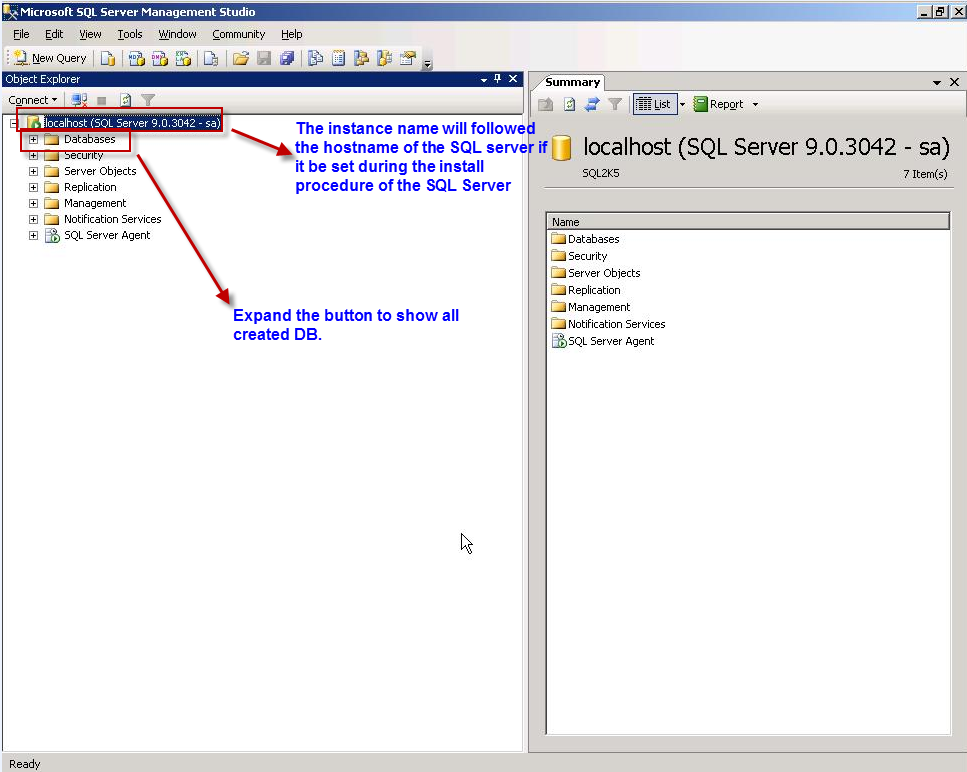This screenshot has height=772, width=967.
Task: Click the Open File folder icon
Action: 241,58
